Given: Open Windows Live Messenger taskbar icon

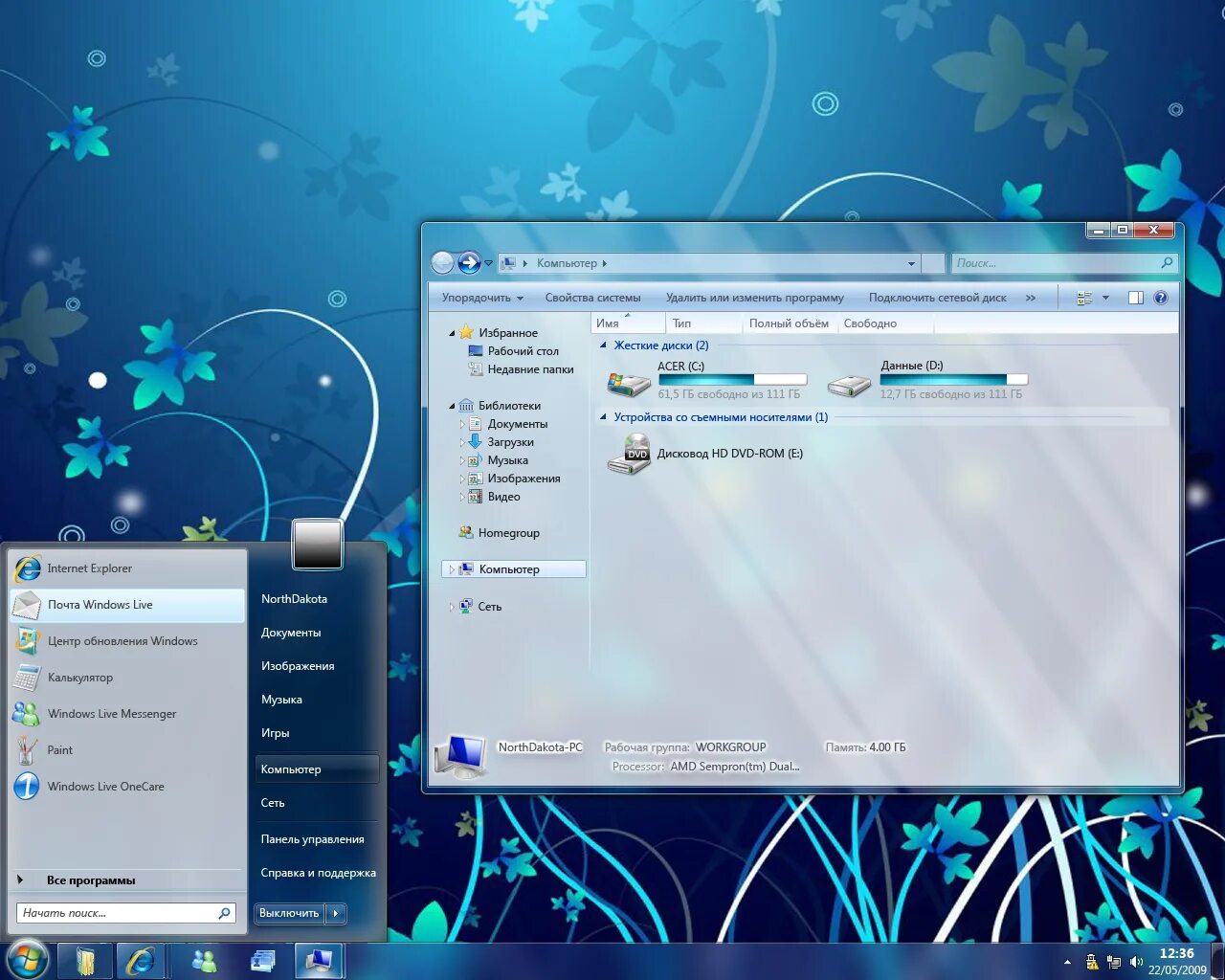Looking at the screenshot, I should pos(204,961).
